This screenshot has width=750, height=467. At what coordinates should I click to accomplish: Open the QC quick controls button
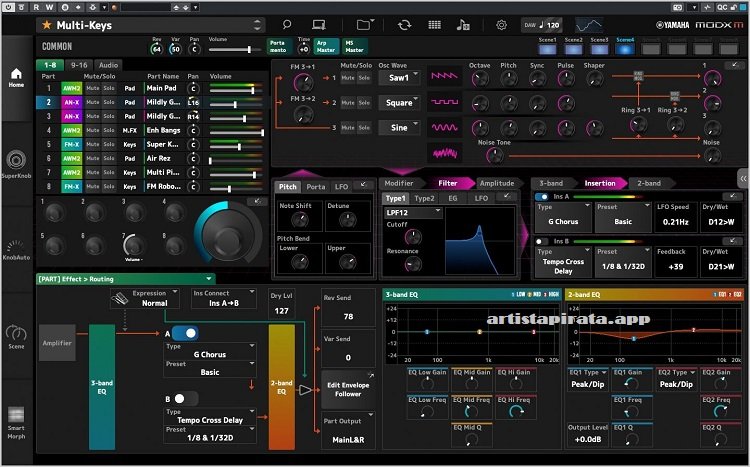pyautogui.click(x=722, y=7)
